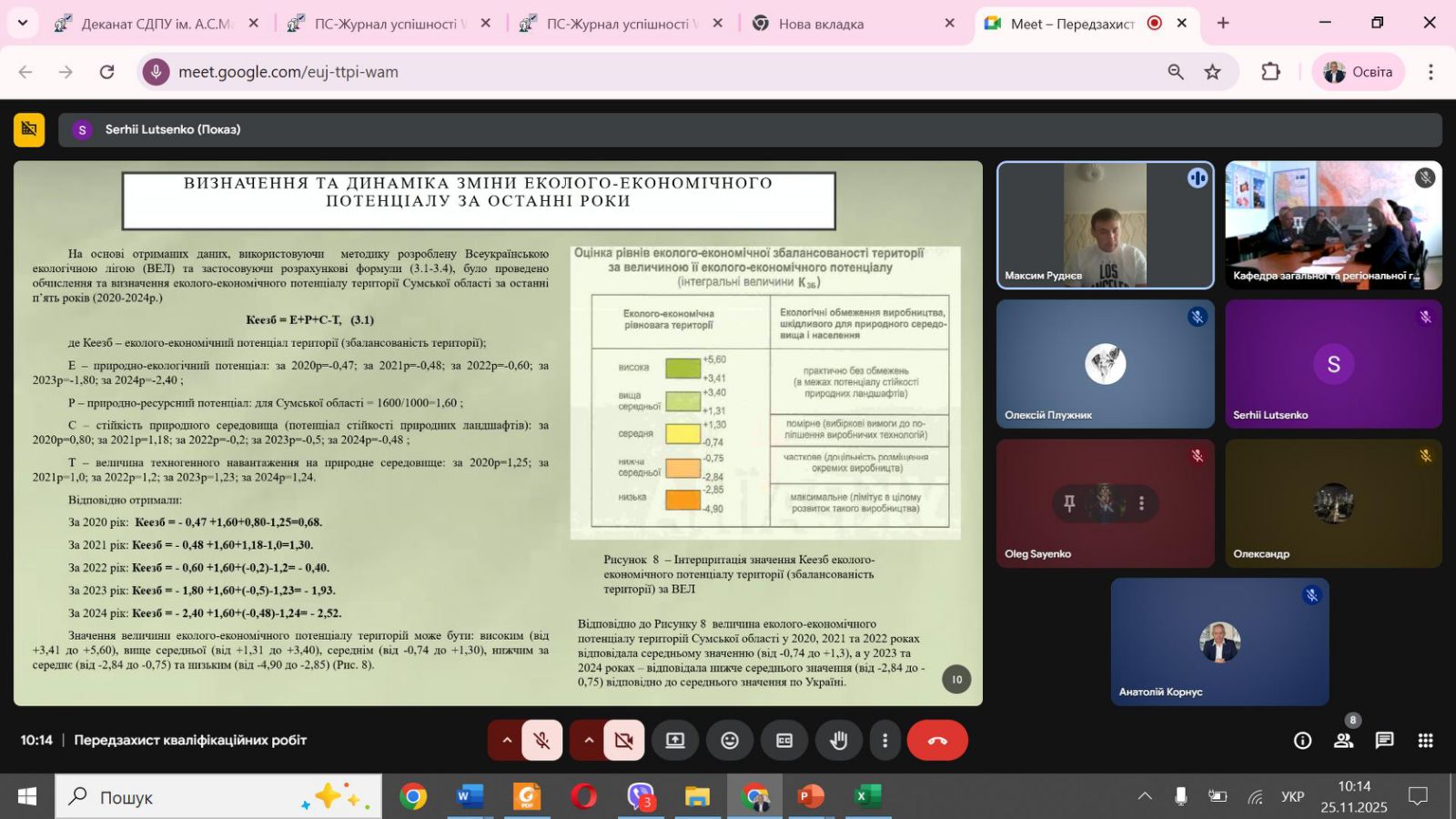Show the participants people list
The width and height of the screenshot is (1456, 819).
(x=1343, y=741)
